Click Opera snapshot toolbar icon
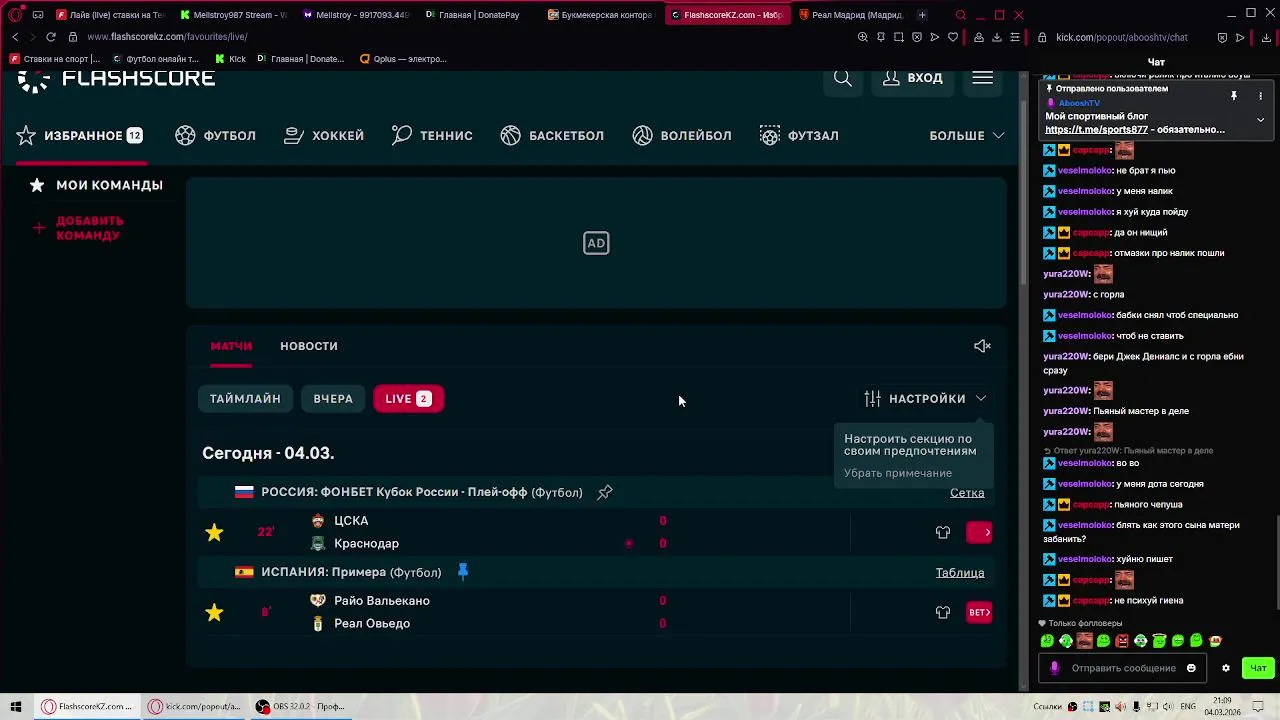Viewport: 1280px width, 720px height. tap(898, 37)
